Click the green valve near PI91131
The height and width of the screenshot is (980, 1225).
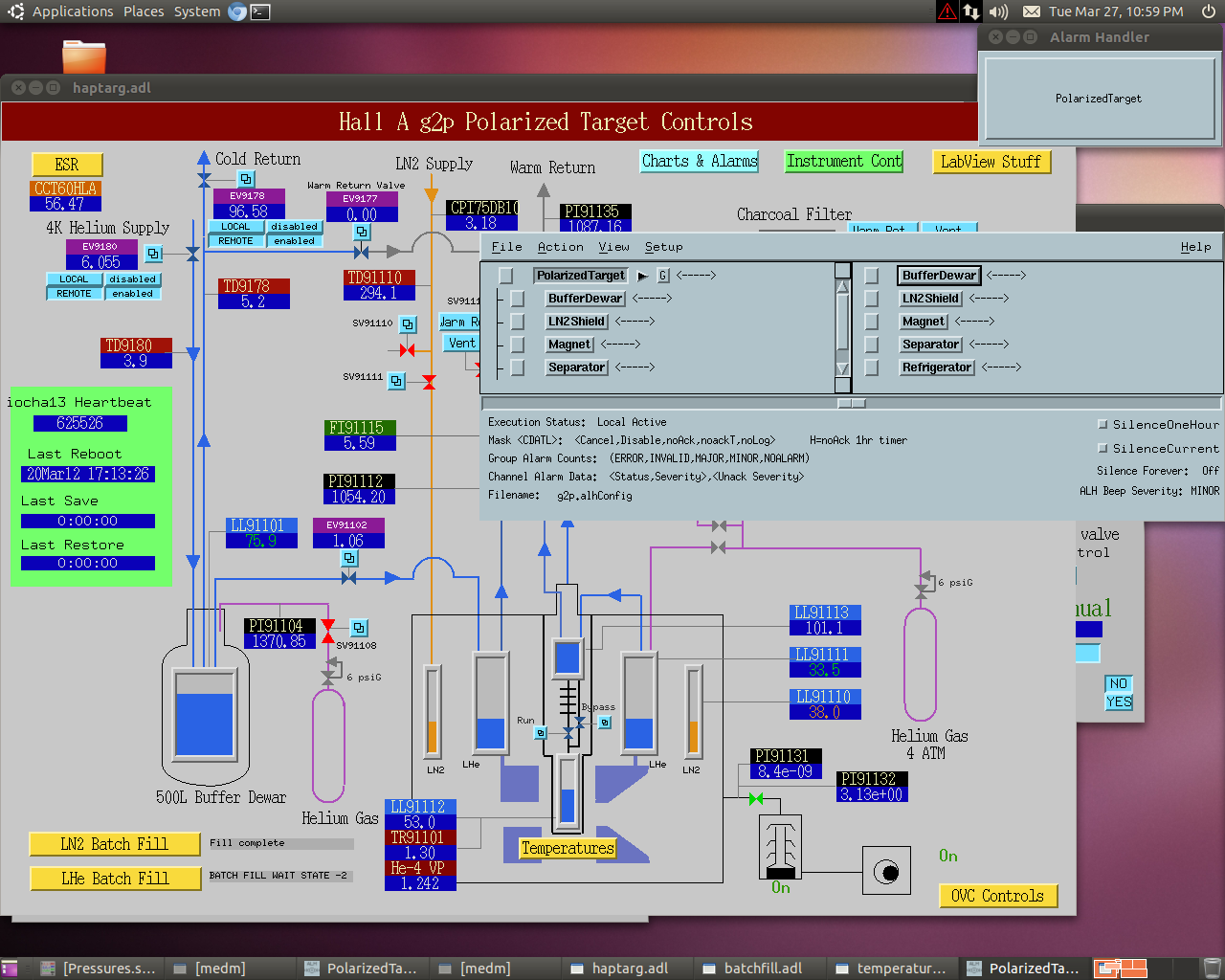pos(756,798)
